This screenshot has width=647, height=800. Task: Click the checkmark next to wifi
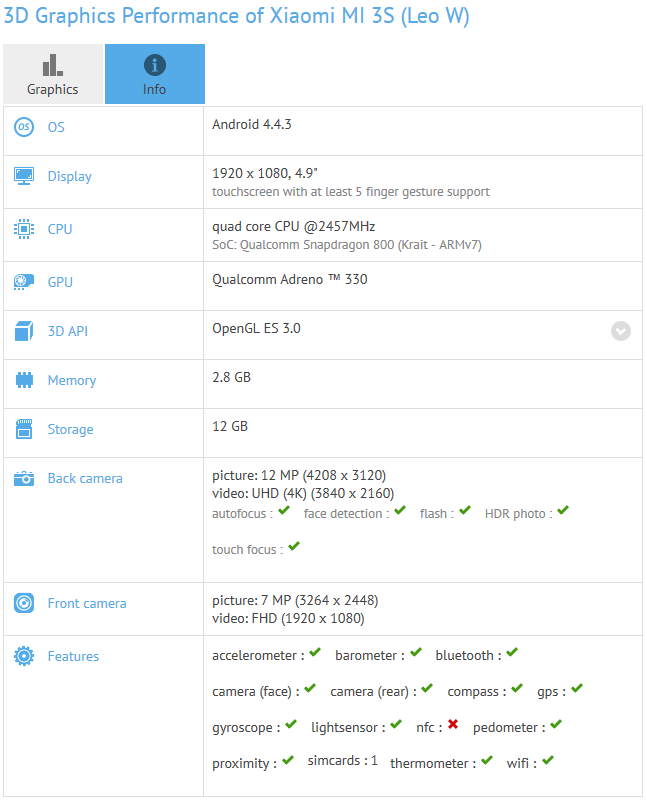point(546,761)
